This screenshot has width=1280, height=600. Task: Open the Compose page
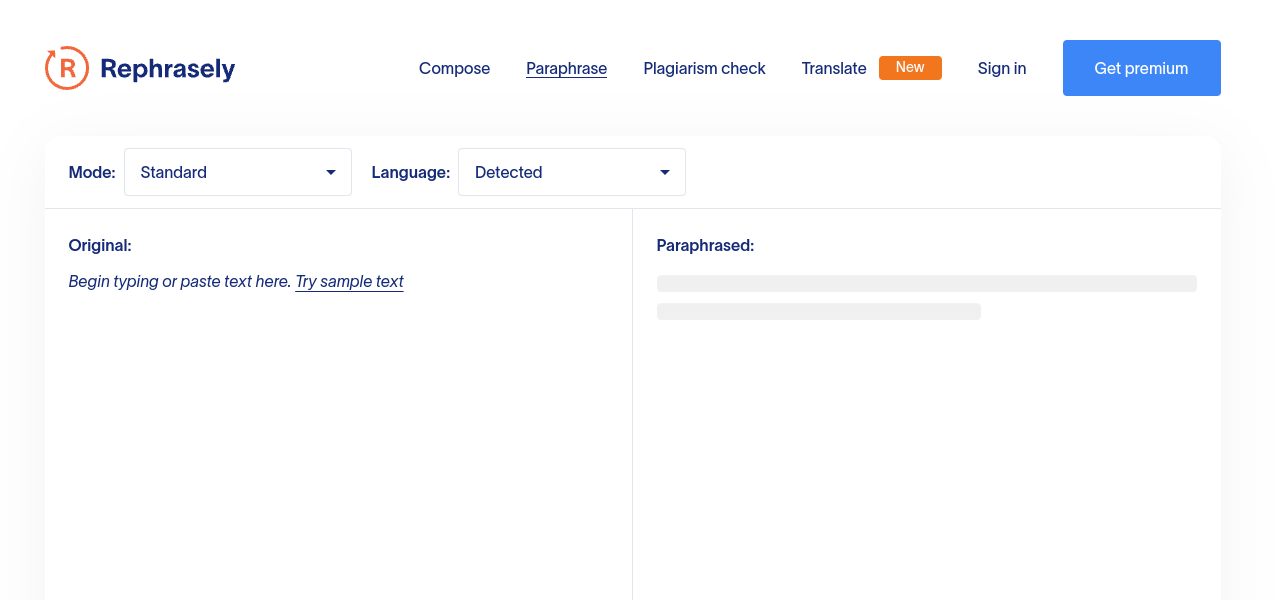point(454,68)
